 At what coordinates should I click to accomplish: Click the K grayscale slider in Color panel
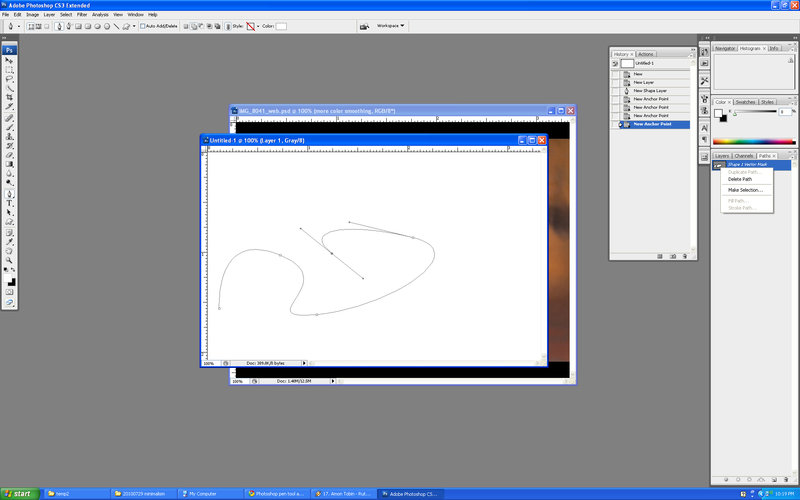click(x=755, y=112)
